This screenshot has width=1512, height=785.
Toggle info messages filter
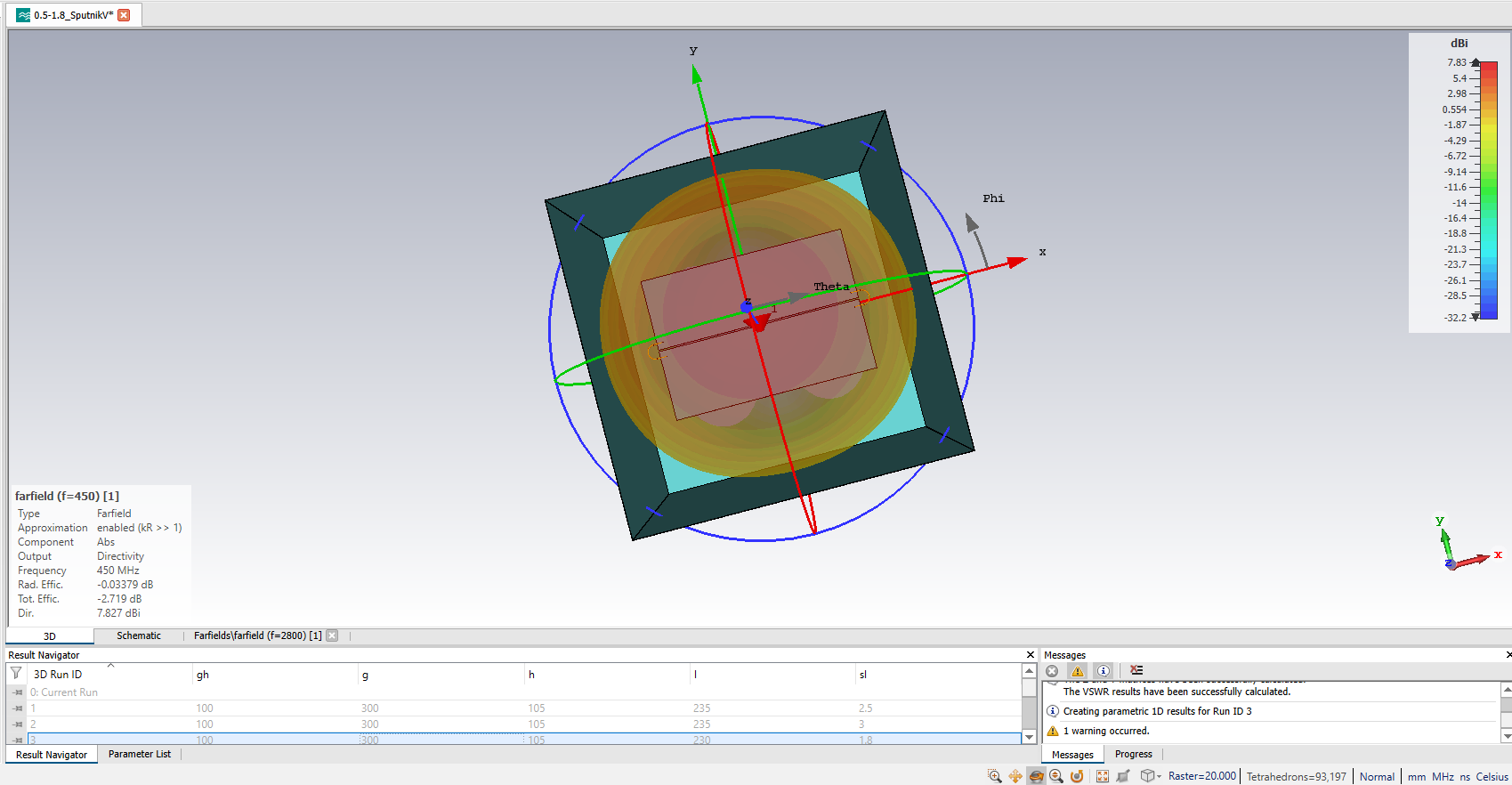(1104, 671)
